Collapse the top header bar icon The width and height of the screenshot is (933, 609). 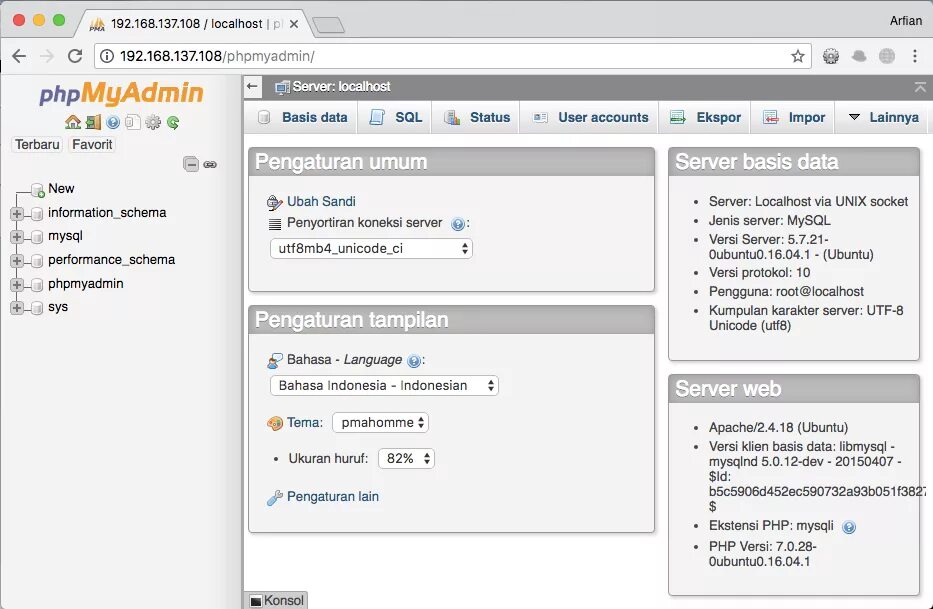[920, 87]
